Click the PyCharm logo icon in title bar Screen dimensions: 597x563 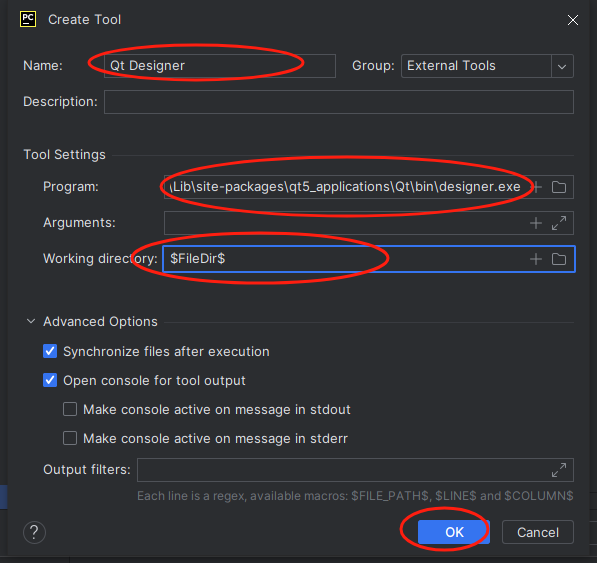[x=28, y=19]
